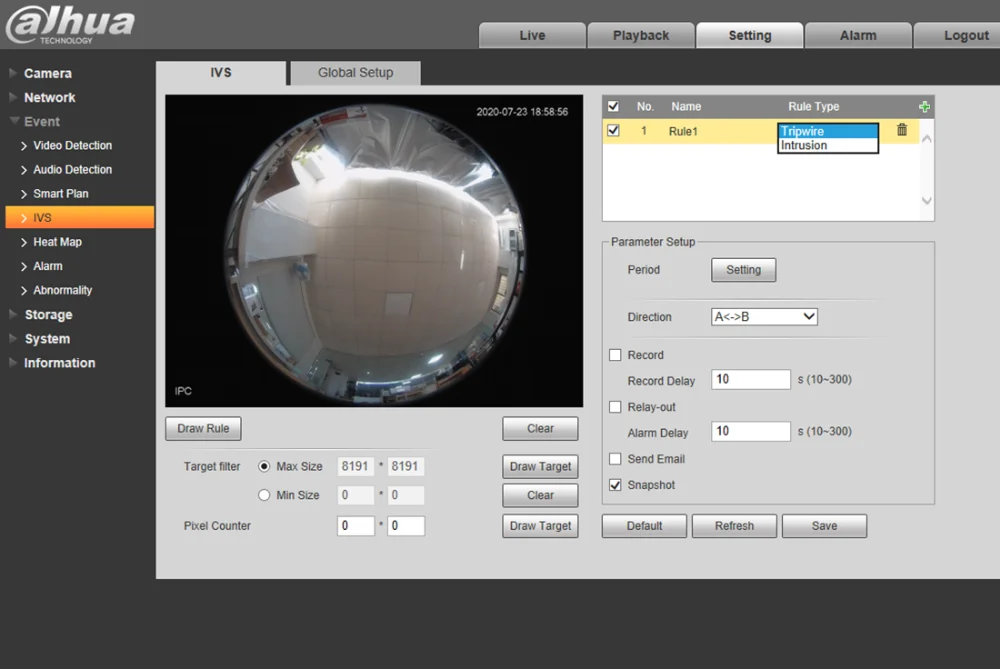Uncheck the Snapshot checkbox
Viewport: 1000px width, 669px height.
(x=616, y=485)
